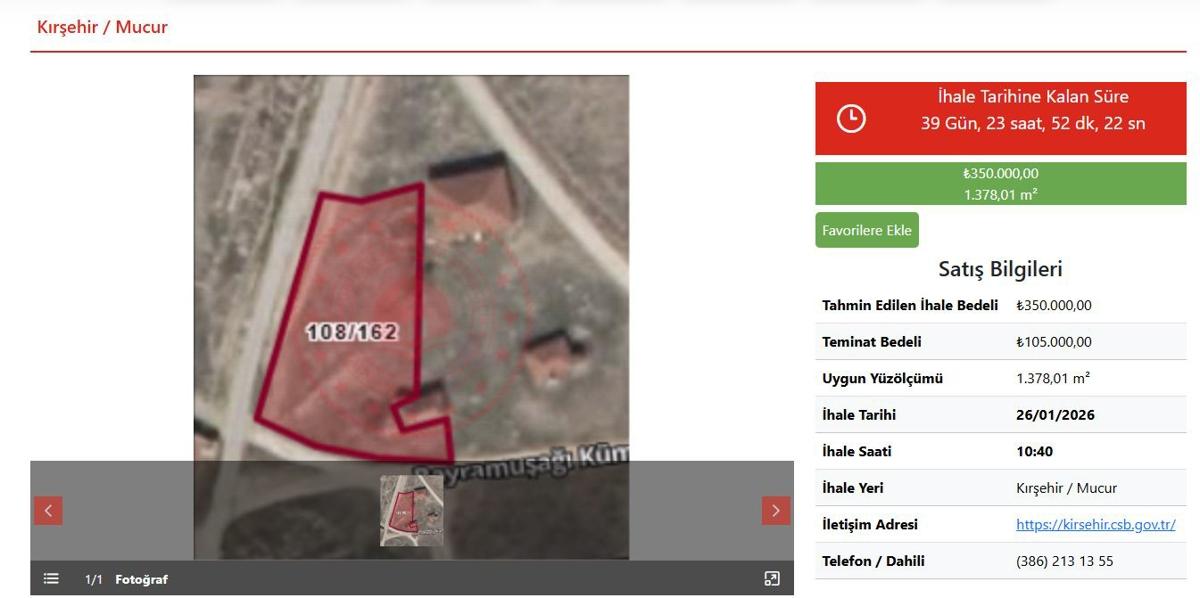Click the green ₺350.000,00 price bar
The width and height of the screenshot is (1200, 598).
tap(1000, 183)
